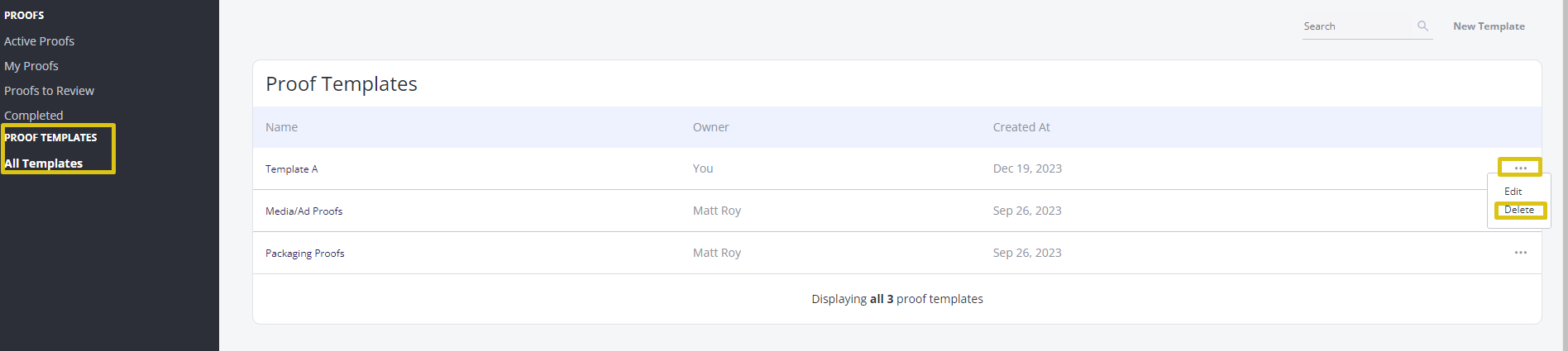
Task: Focus the Search input field
Action: (x=1359, y=26)
